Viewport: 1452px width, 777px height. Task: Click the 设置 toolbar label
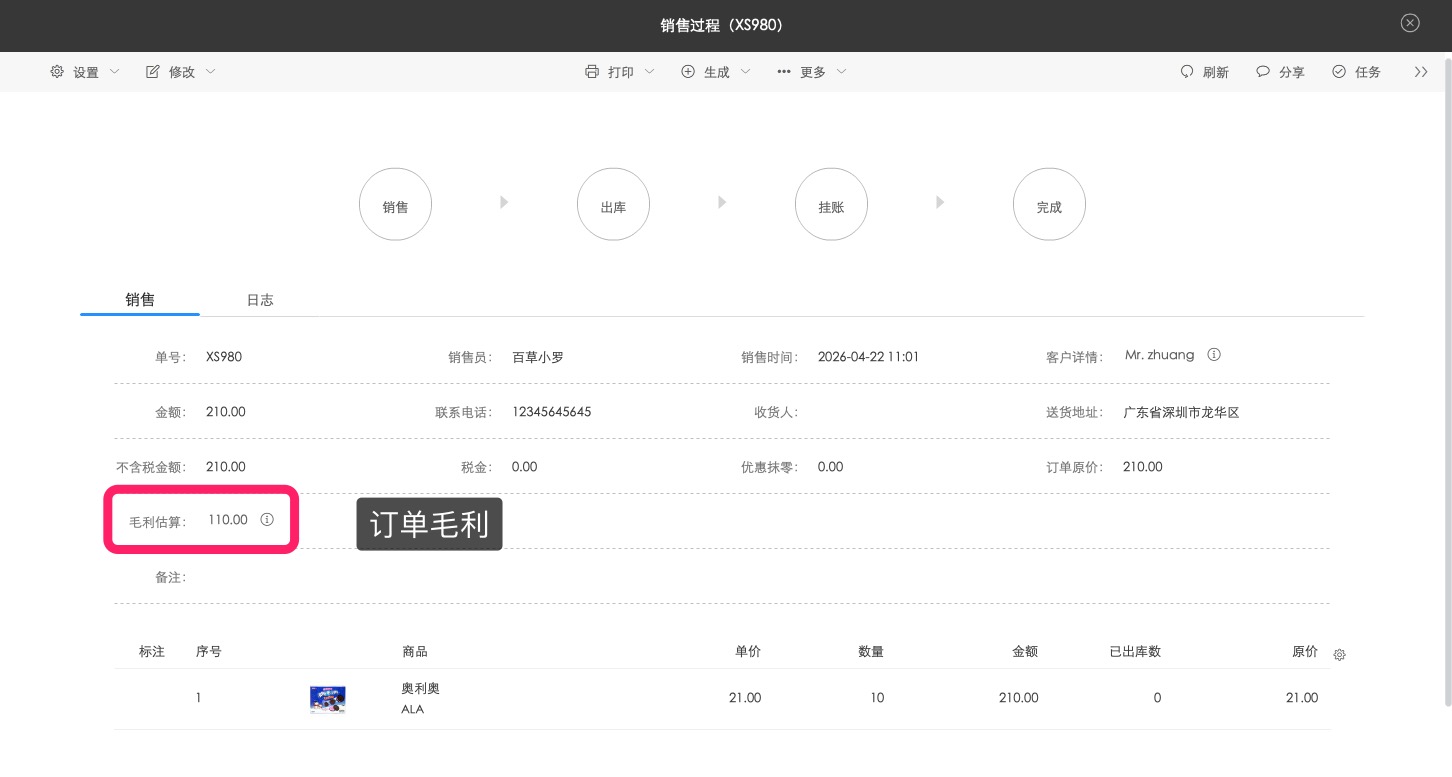pos(86,72)
